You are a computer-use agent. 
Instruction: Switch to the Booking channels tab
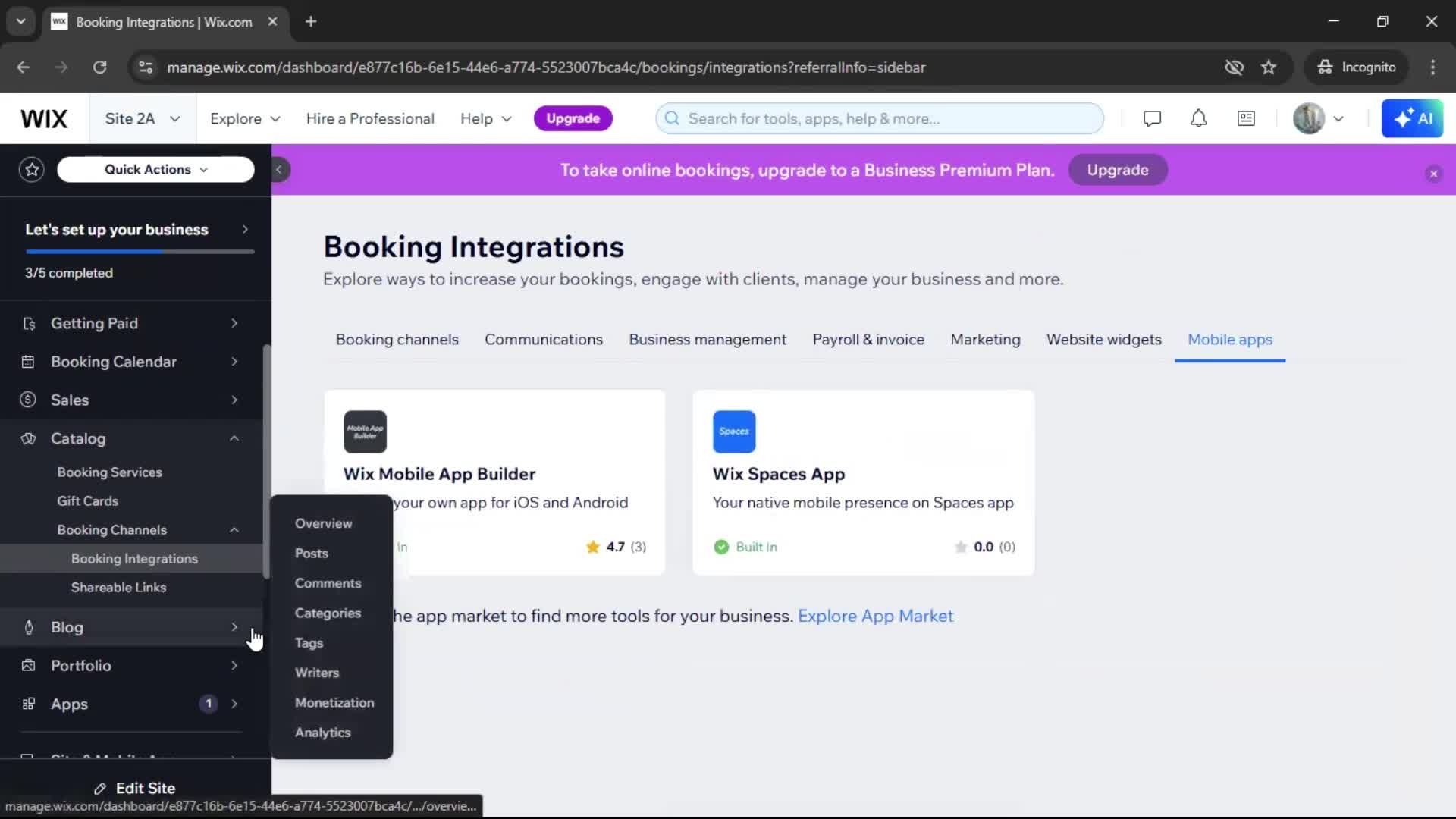[397, 340]
